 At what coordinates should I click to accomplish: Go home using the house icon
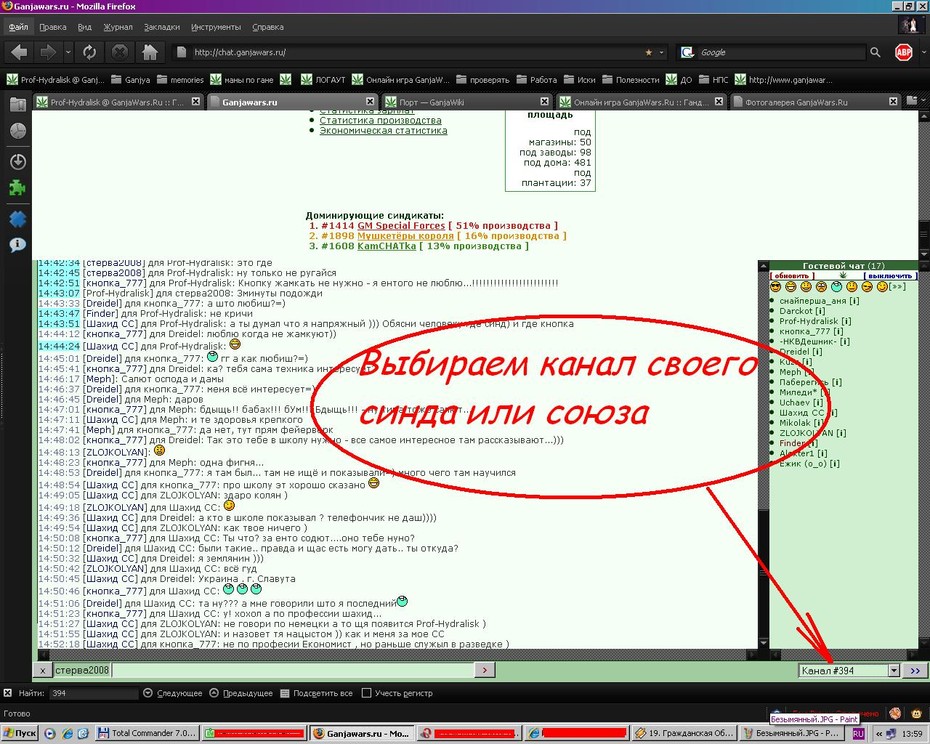tap(149, 52)
